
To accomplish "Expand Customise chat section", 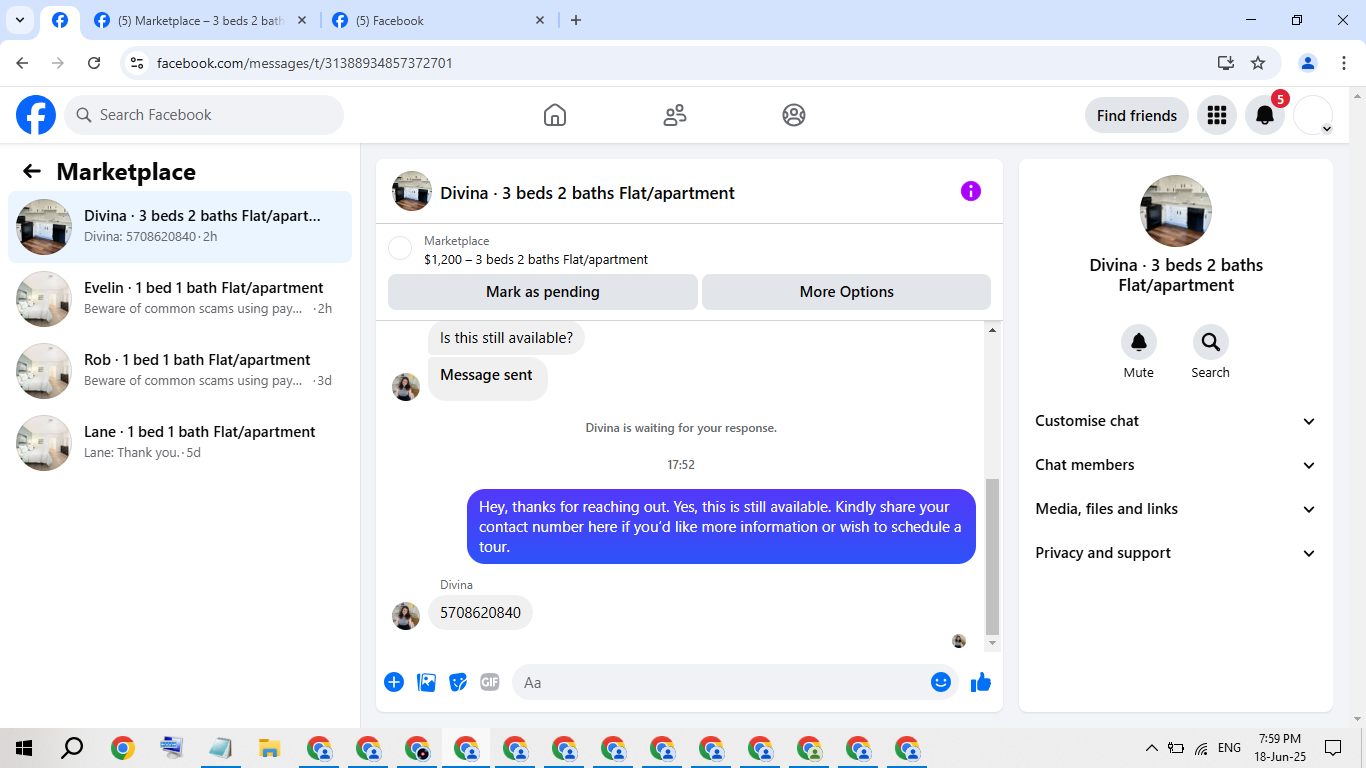I will pos(1176,421).
